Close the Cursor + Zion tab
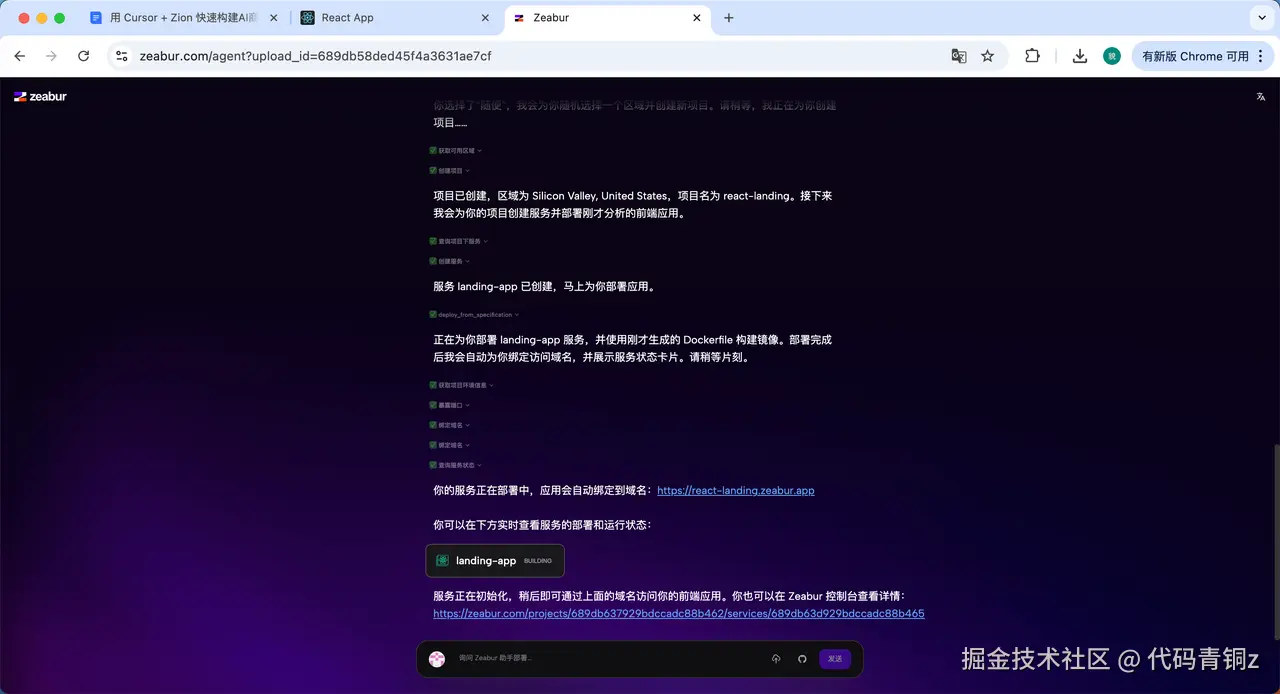Screen dimensions: 1280x694 [x=274, y=18]
